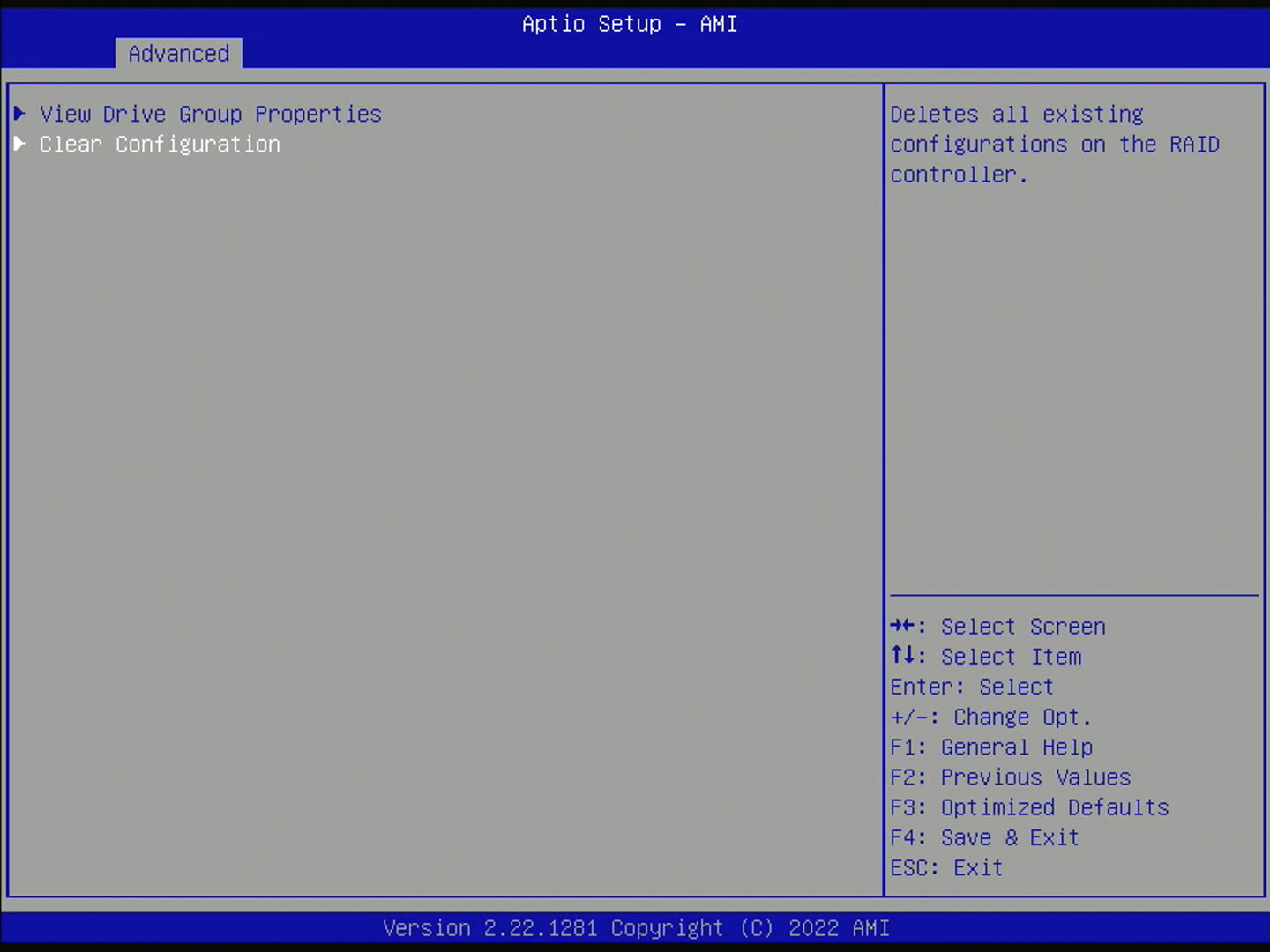1270x952 pixels.
Task: Click the 'F2: Previous Values' hint
Action: [1011, 777]
